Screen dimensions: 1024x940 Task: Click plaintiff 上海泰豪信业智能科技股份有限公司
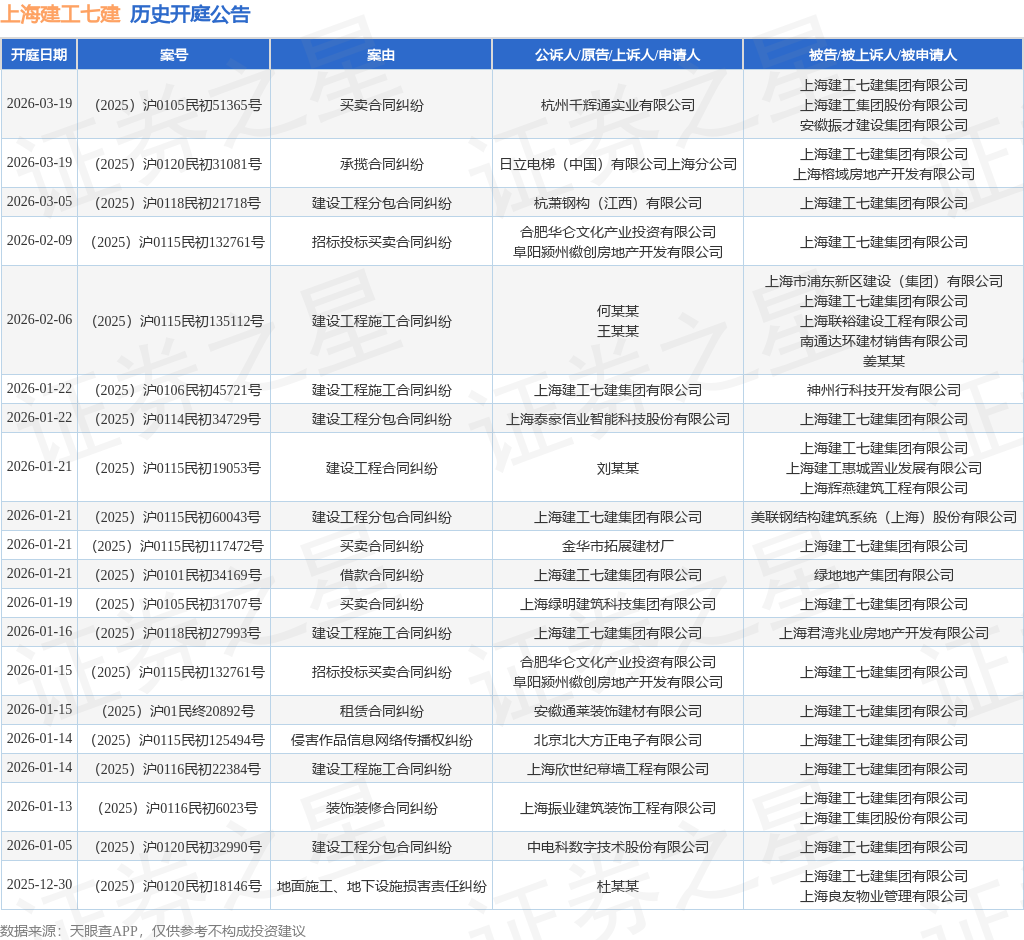(x=618, y=419)
